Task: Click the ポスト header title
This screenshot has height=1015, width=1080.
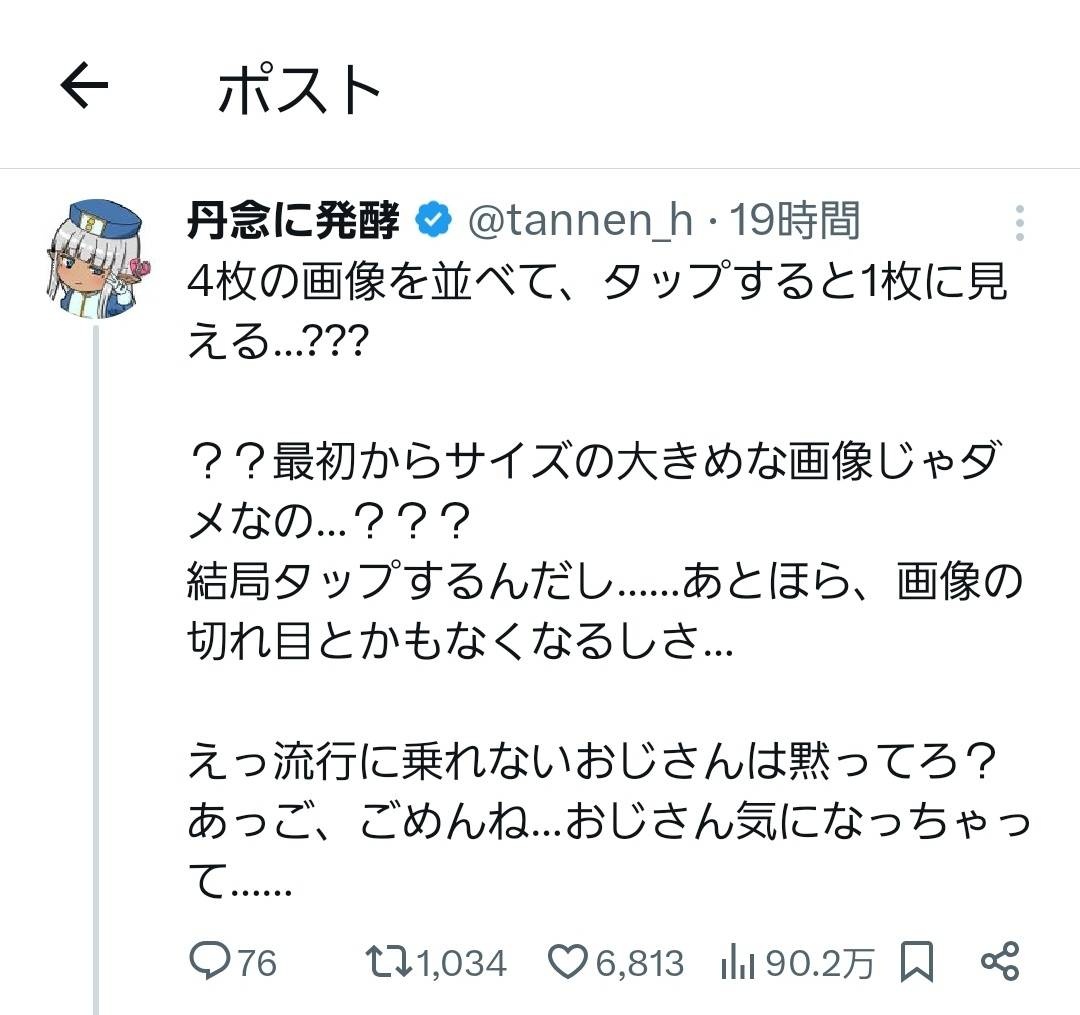Action: [299, 91]
